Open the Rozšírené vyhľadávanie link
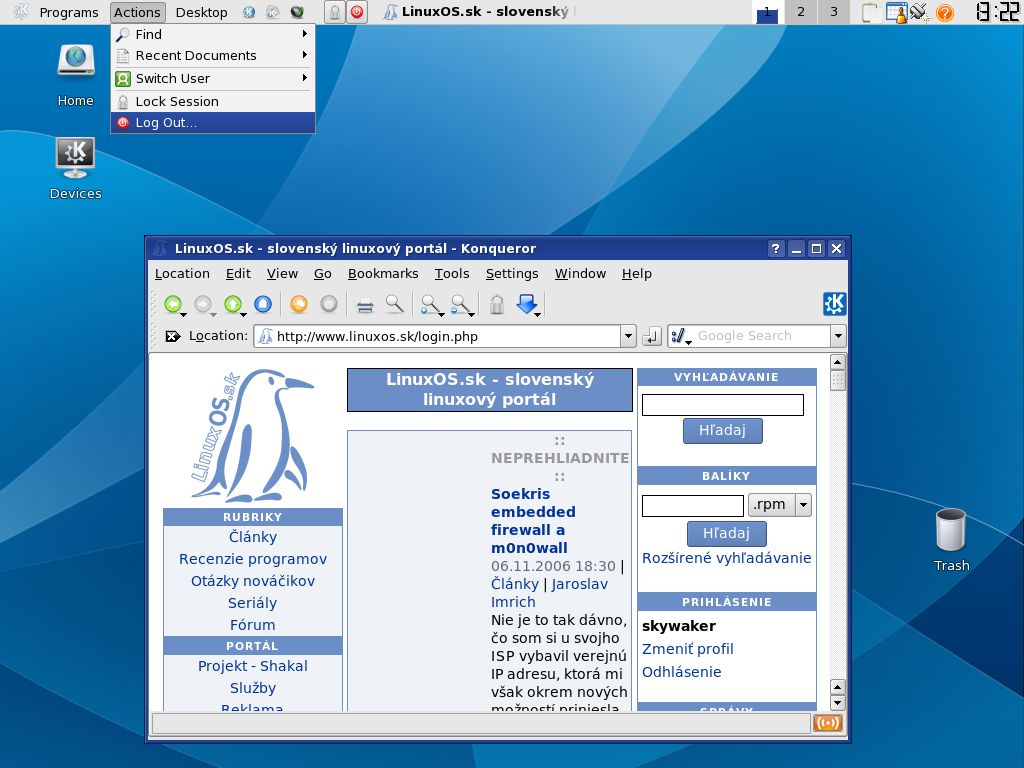1024x768 pixels. click(726, 558)
